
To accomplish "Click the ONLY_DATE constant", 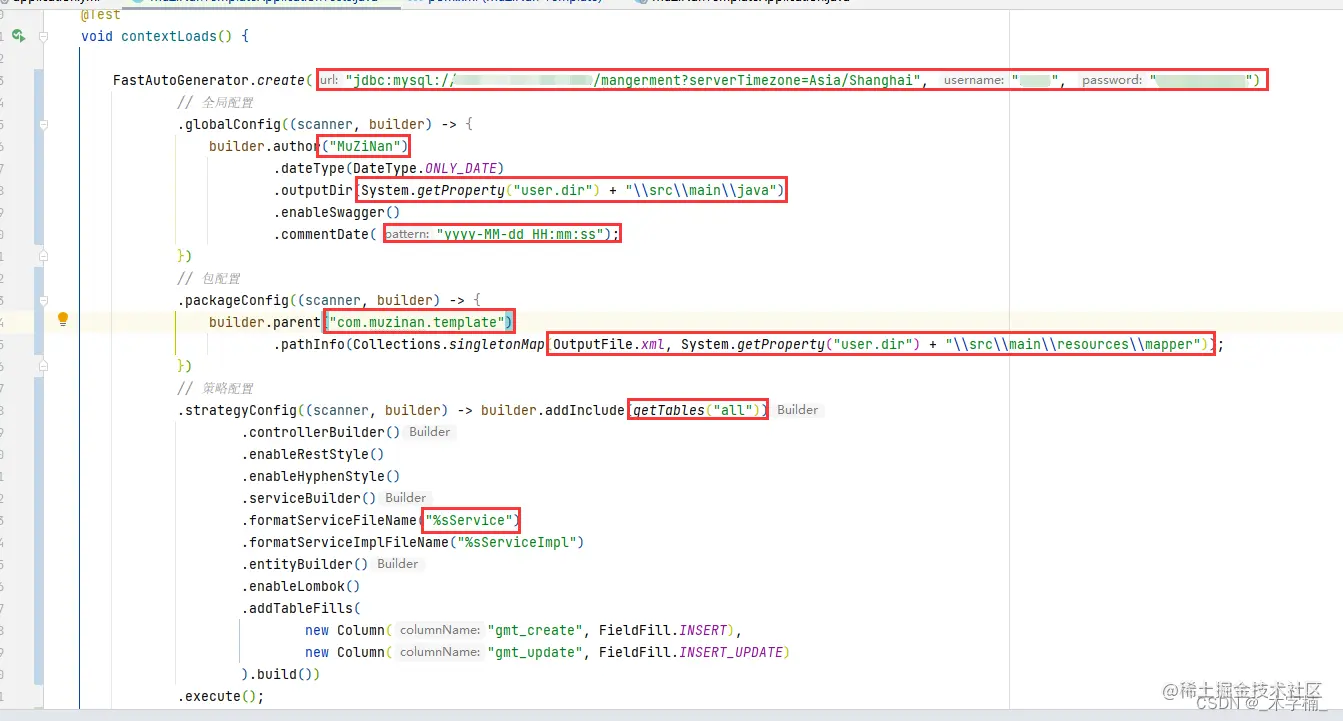I will pyautogui.click(x=460, y=168).
